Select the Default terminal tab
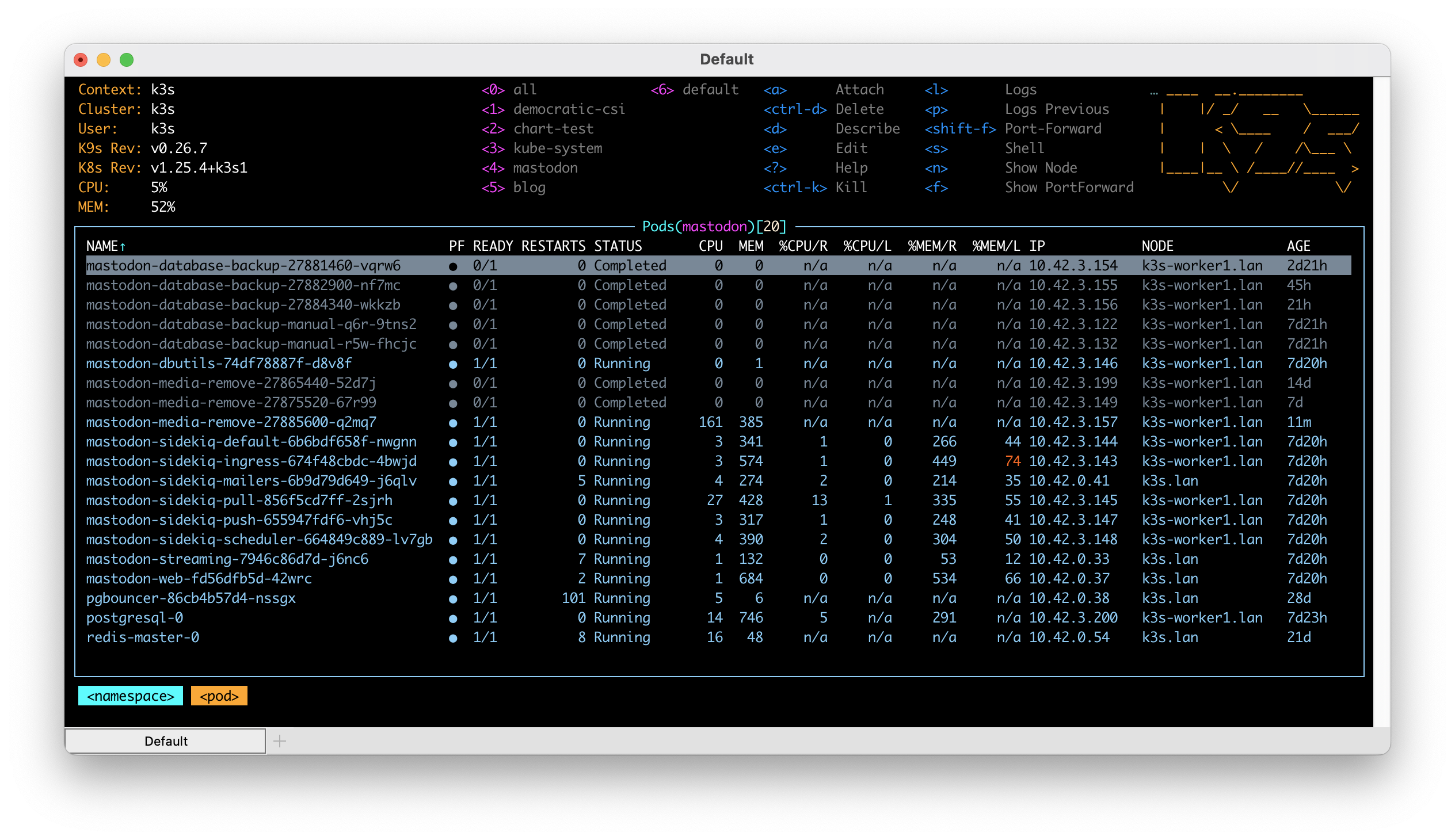The height and width of the screenshot is (840, 1455). (x=165, y=742)
